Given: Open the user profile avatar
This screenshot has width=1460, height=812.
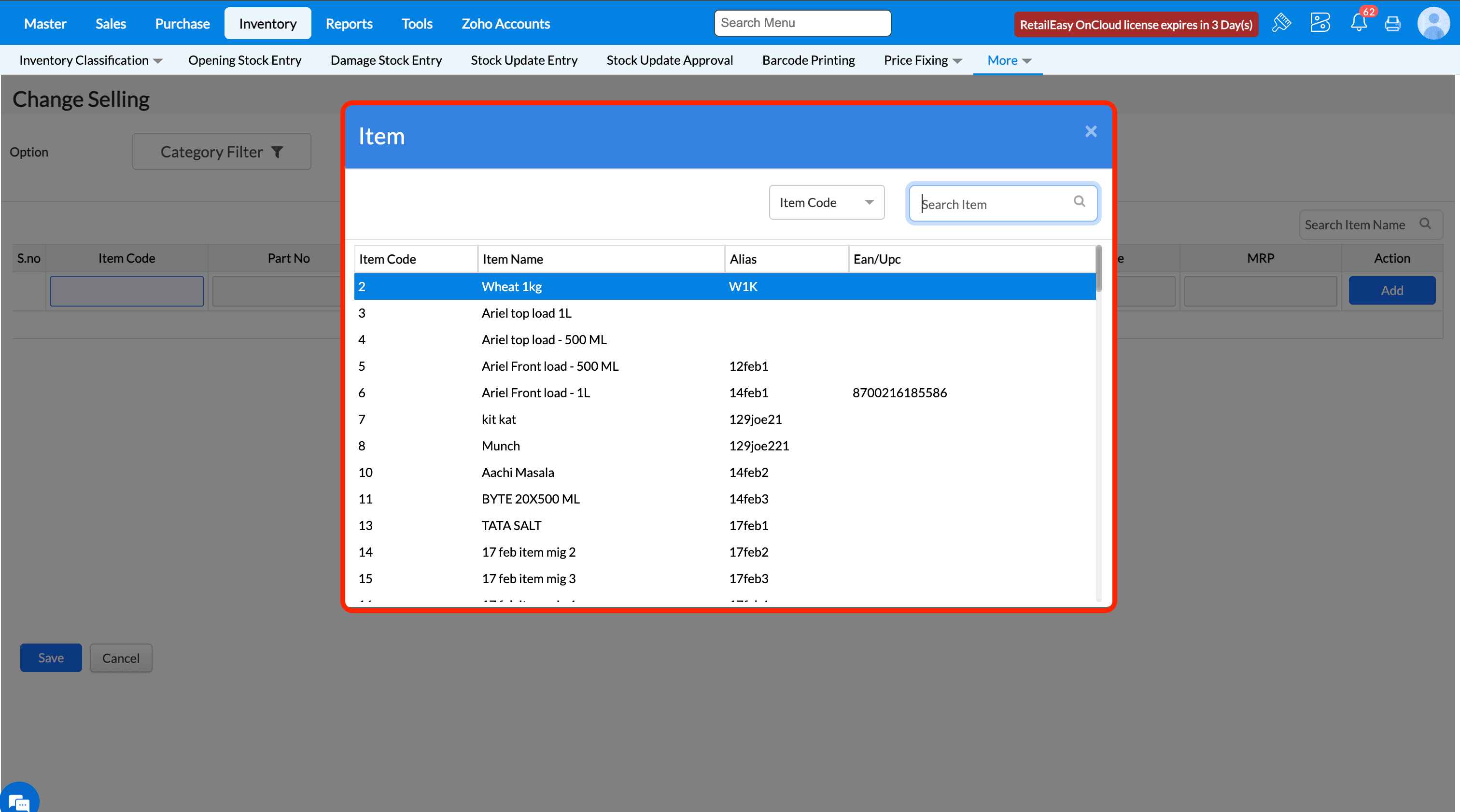Looking at the screenshot, I should click(1433, 23).
